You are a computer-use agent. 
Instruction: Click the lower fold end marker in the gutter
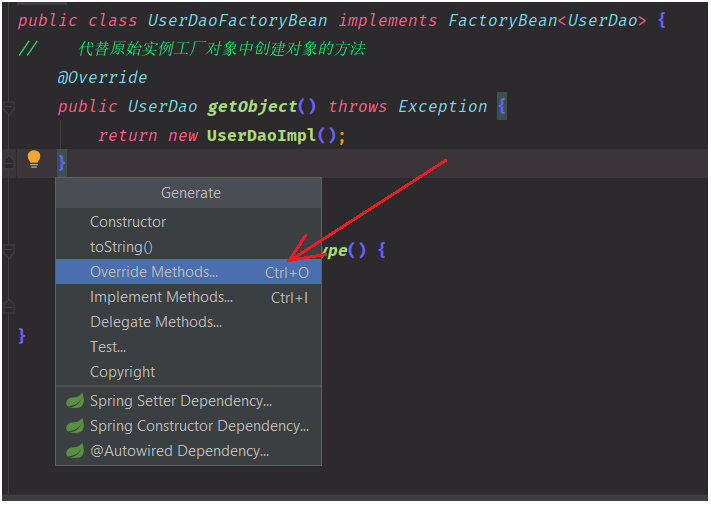coord(9,306)
